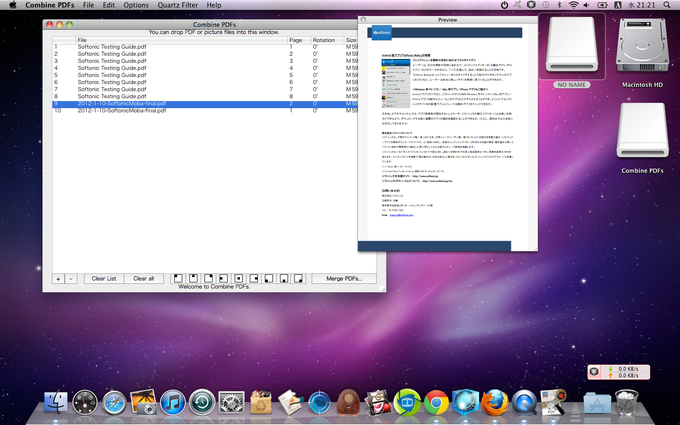Select row 8 Softonic Testing Guide.pdf

point(205,96)
